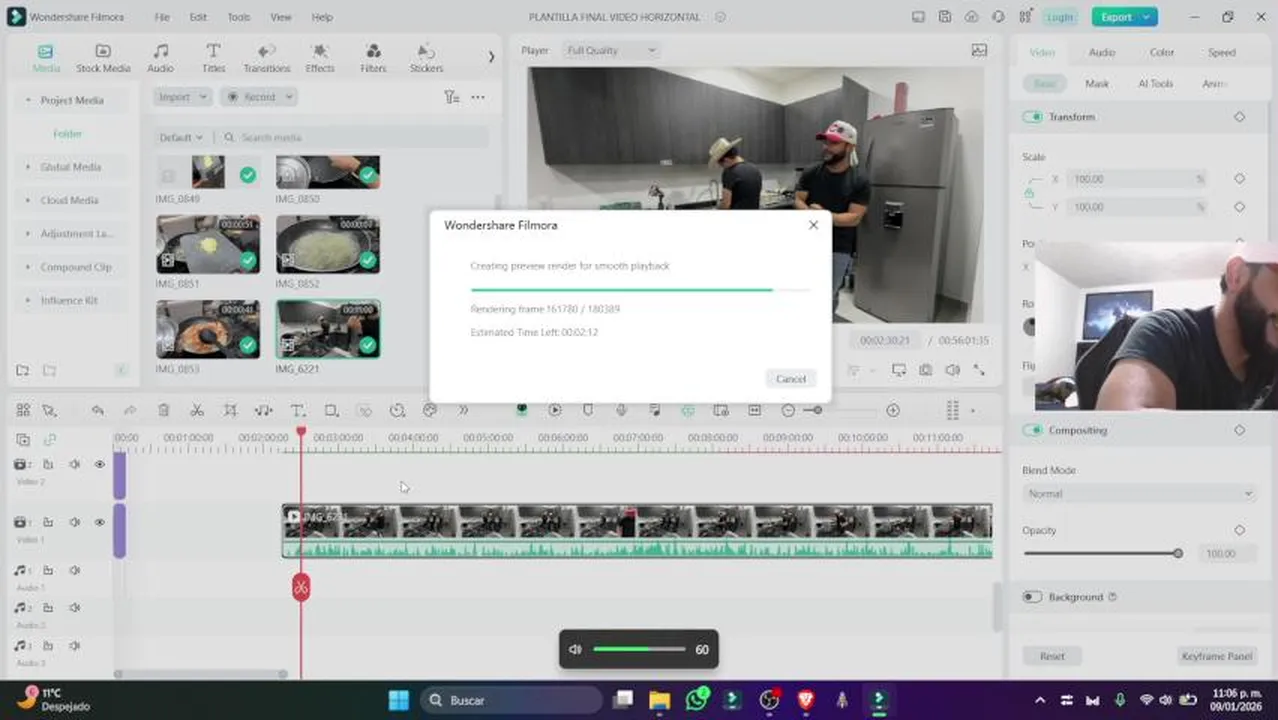Click the new folder icon below Project Media
Screen dimensions: 1278x720
tap(22, 370)
